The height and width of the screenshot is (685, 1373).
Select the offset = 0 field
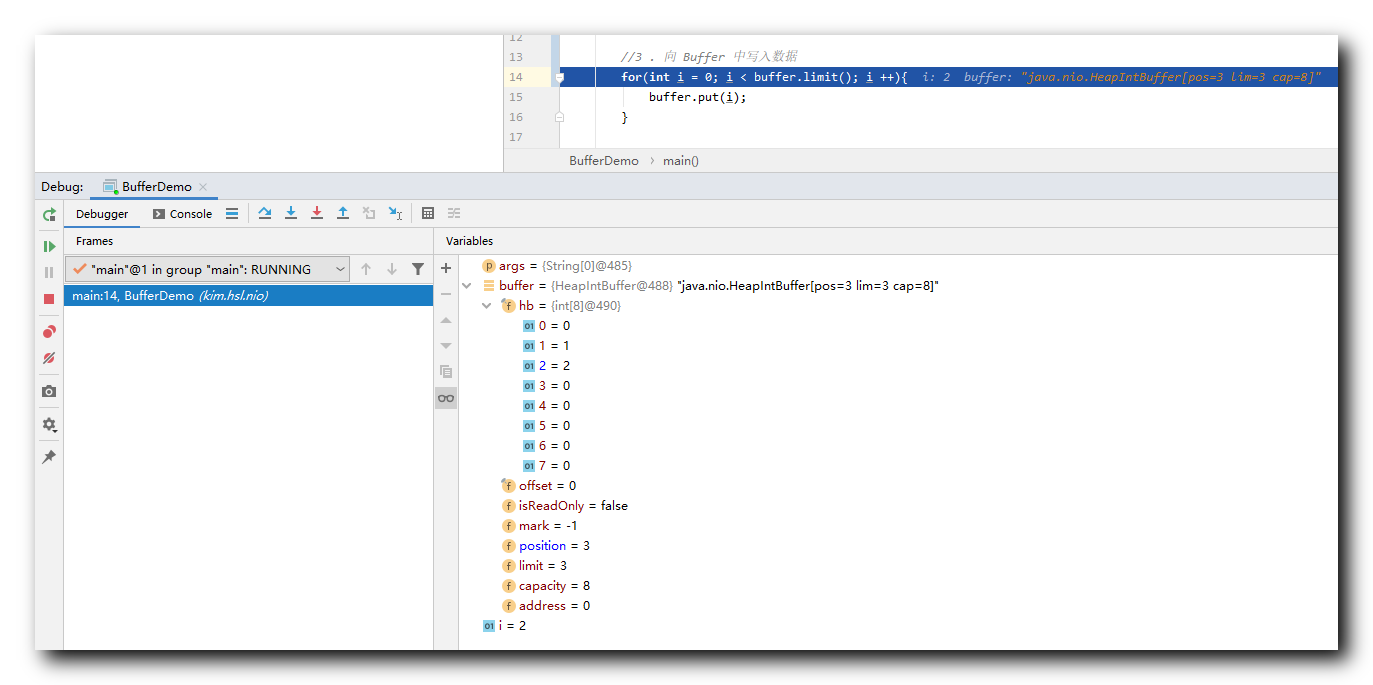point(898,486)
